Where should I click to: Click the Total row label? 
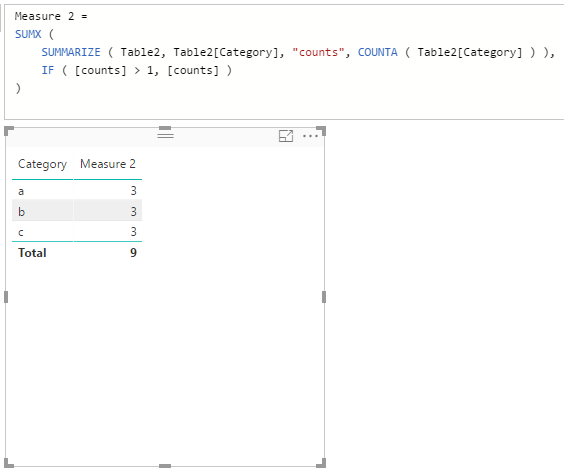[32, 253]
